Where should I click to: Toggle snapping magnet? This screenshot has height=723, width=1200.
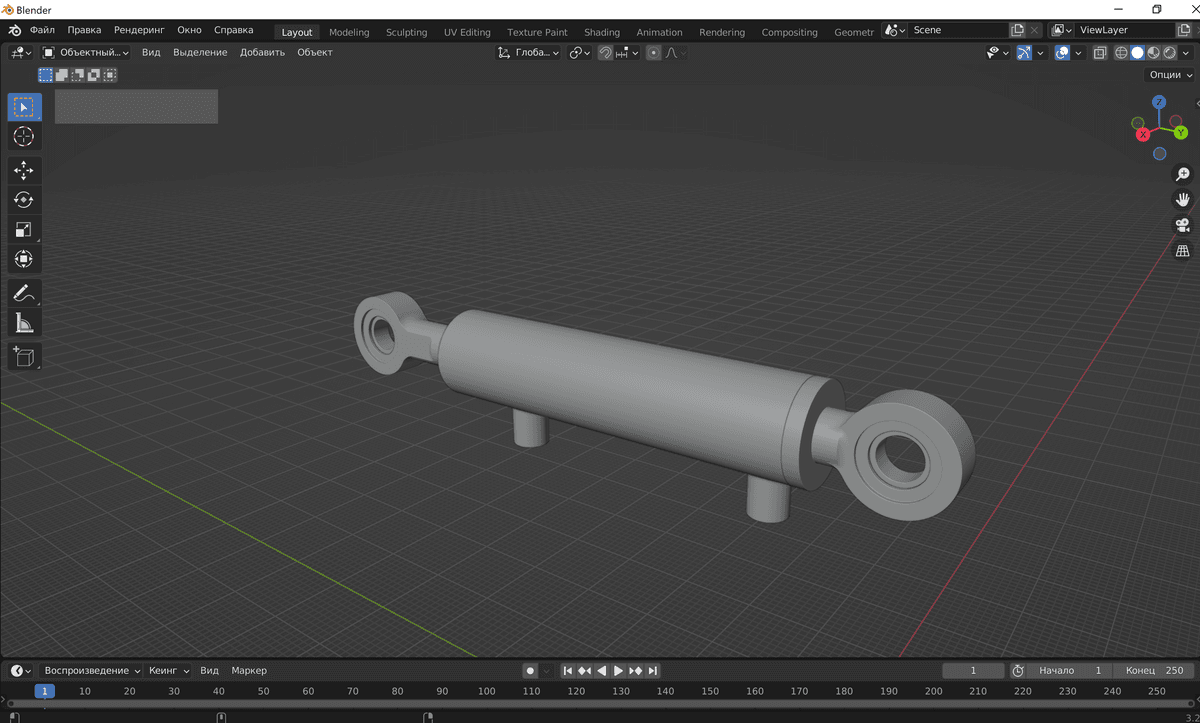605,52
